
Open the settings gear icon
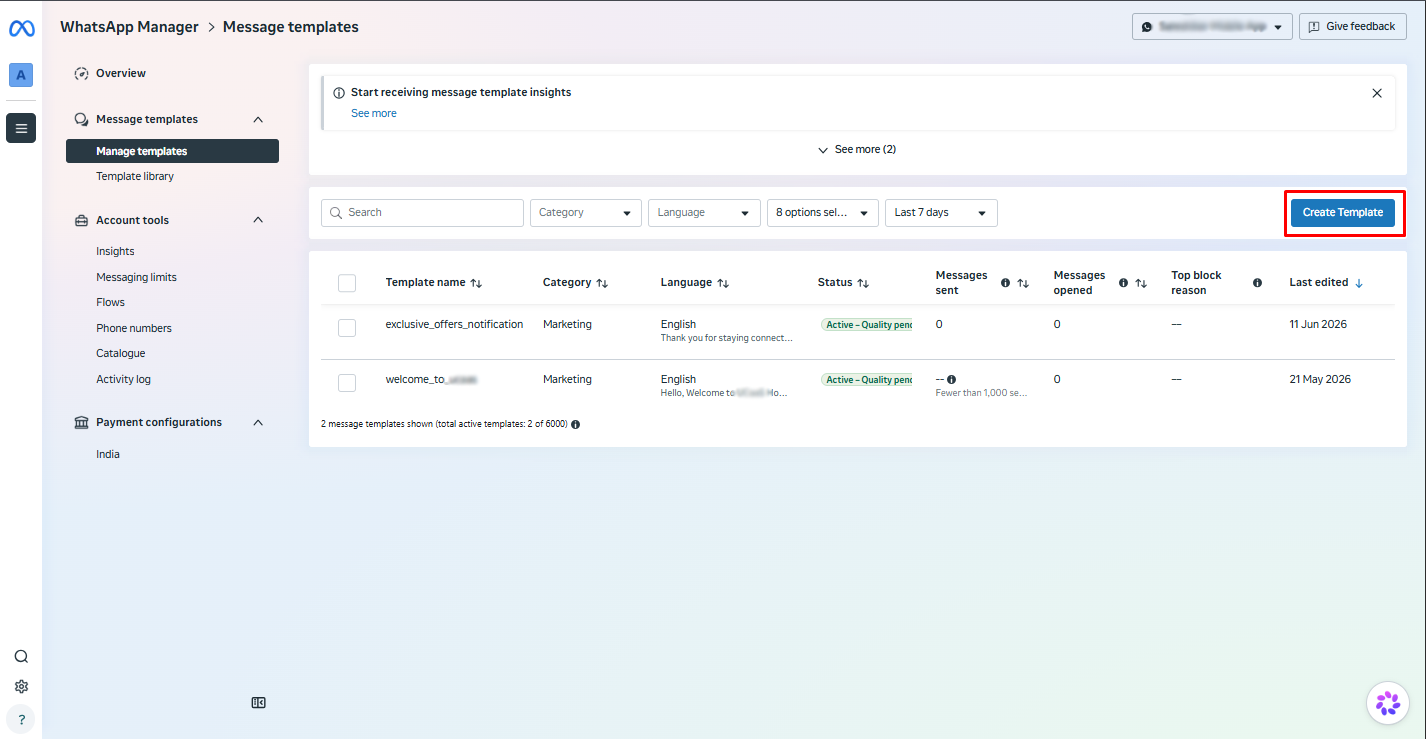(x=21, y=687)
